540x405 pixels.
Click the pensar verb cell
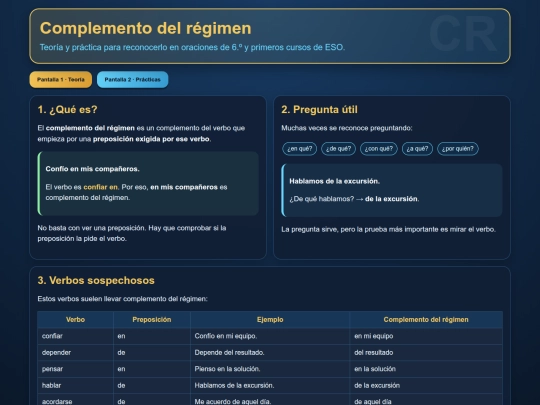click(75, 369)
